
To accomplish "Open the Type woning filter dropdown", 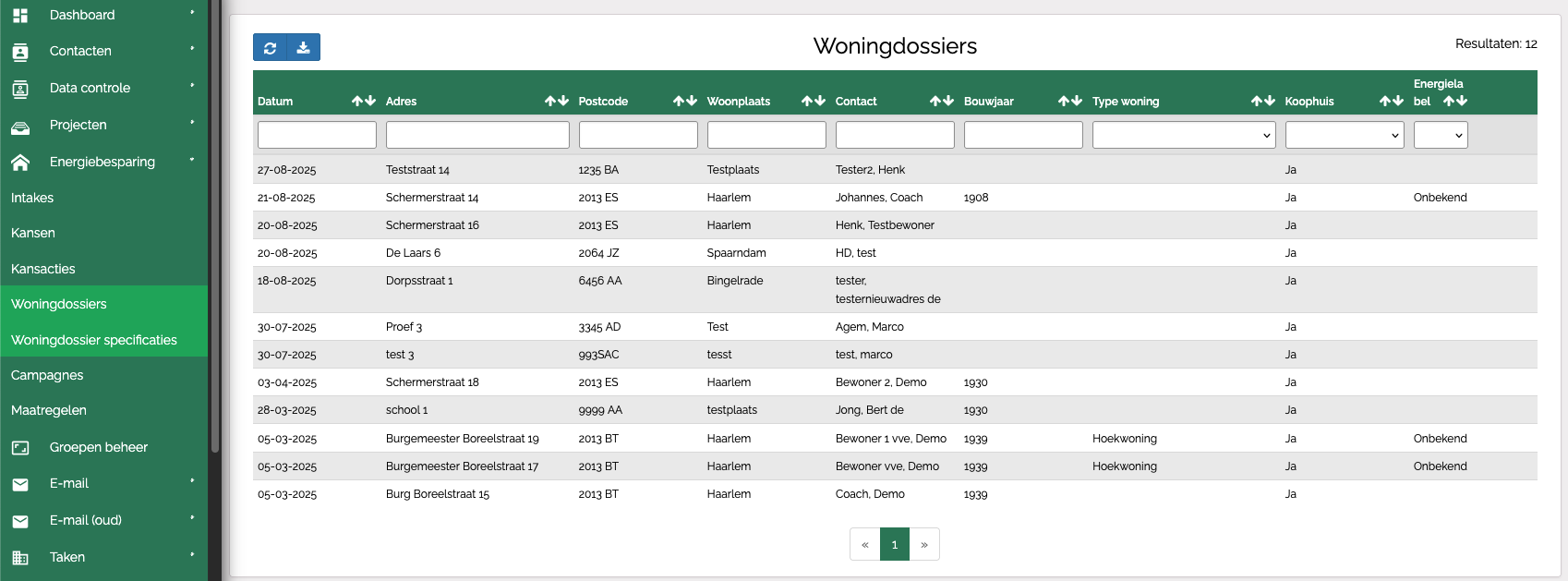I will pos(1183,135).
